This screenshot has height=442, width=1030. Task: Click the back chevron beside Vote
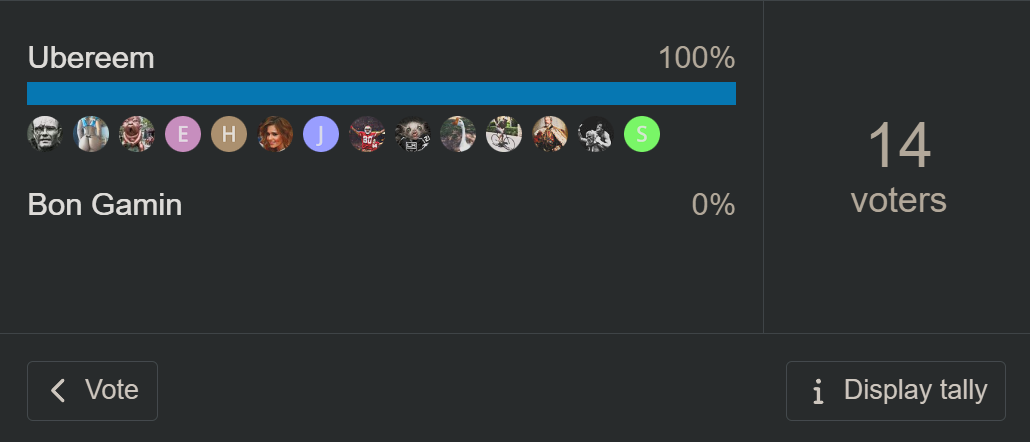[58, 391]
